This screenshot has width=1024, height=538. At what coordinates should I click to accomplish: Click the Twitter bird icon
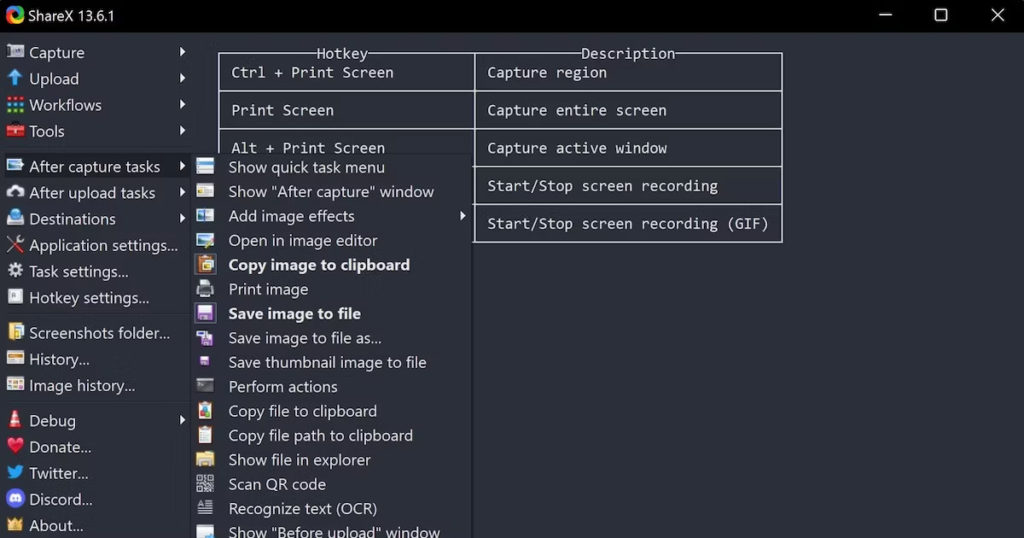15,473
